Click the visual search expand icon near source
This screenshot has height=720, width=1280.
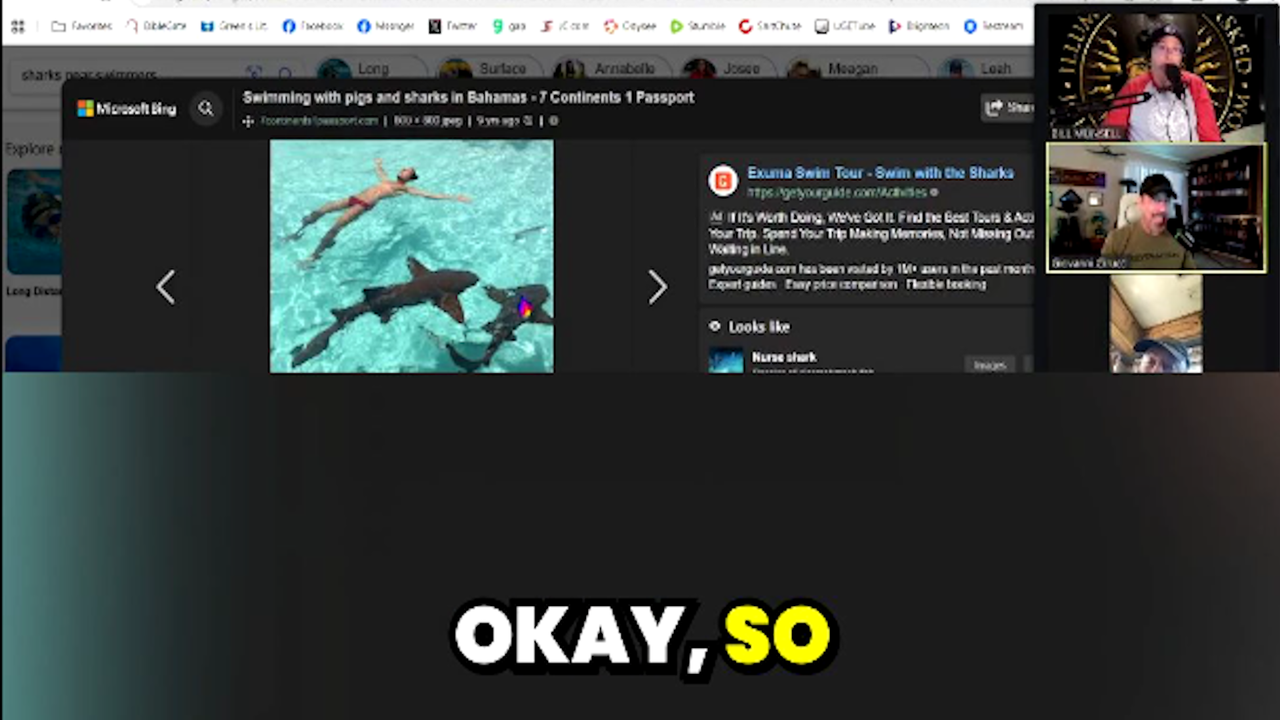(x=248, y=121)
